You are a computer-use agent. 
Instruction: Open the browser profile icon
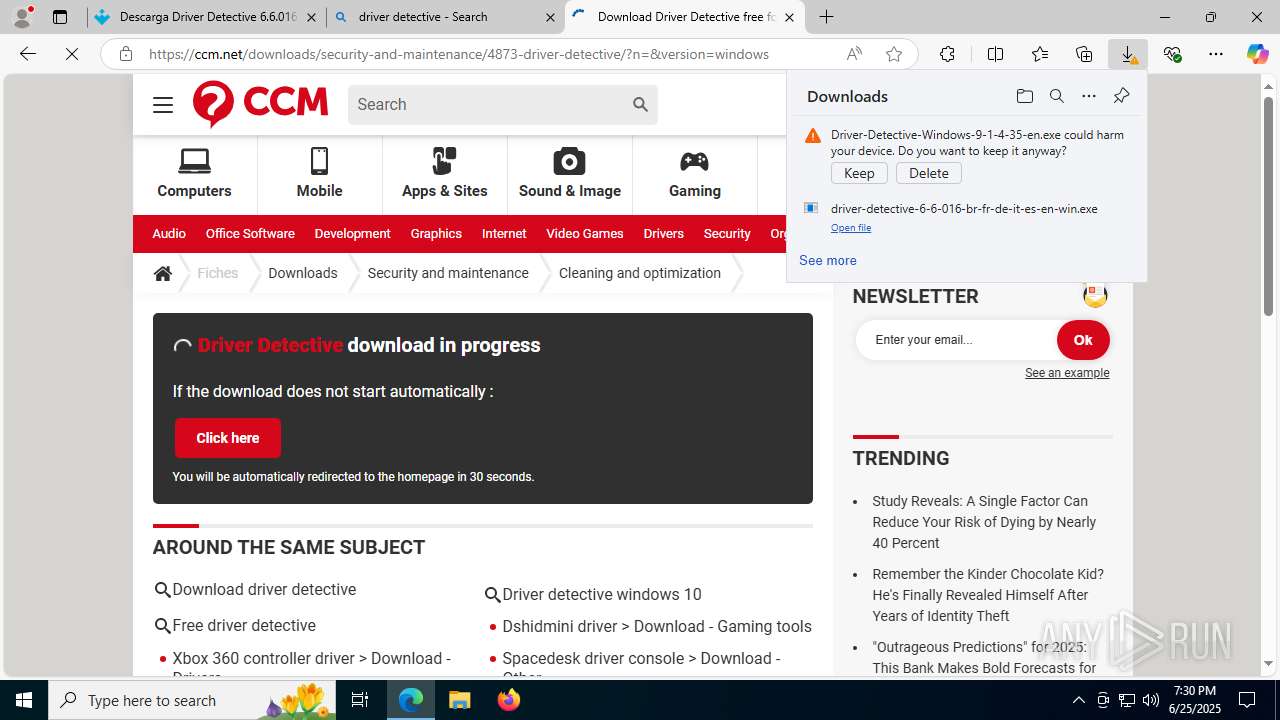22,17
